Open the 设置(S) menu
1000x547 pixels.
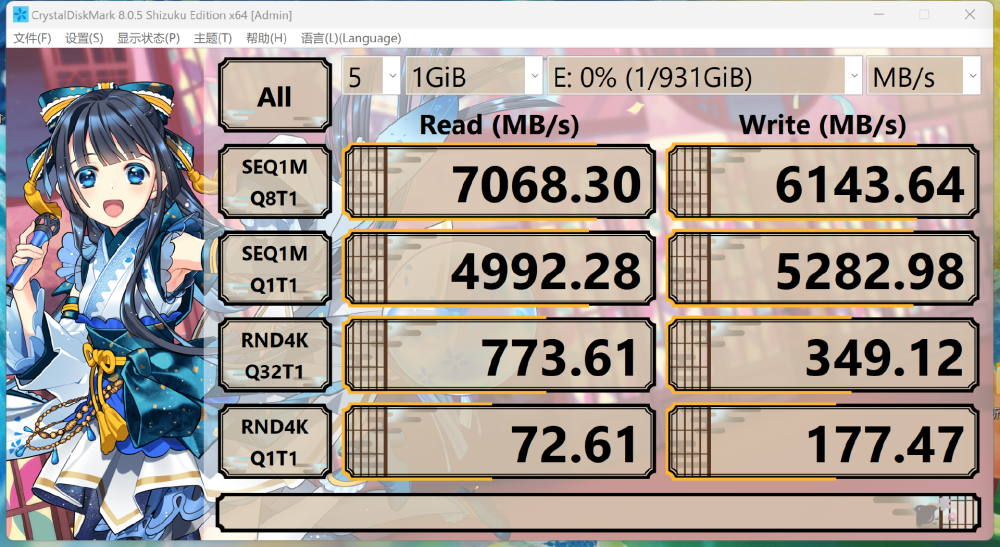(x=84, y=38)
